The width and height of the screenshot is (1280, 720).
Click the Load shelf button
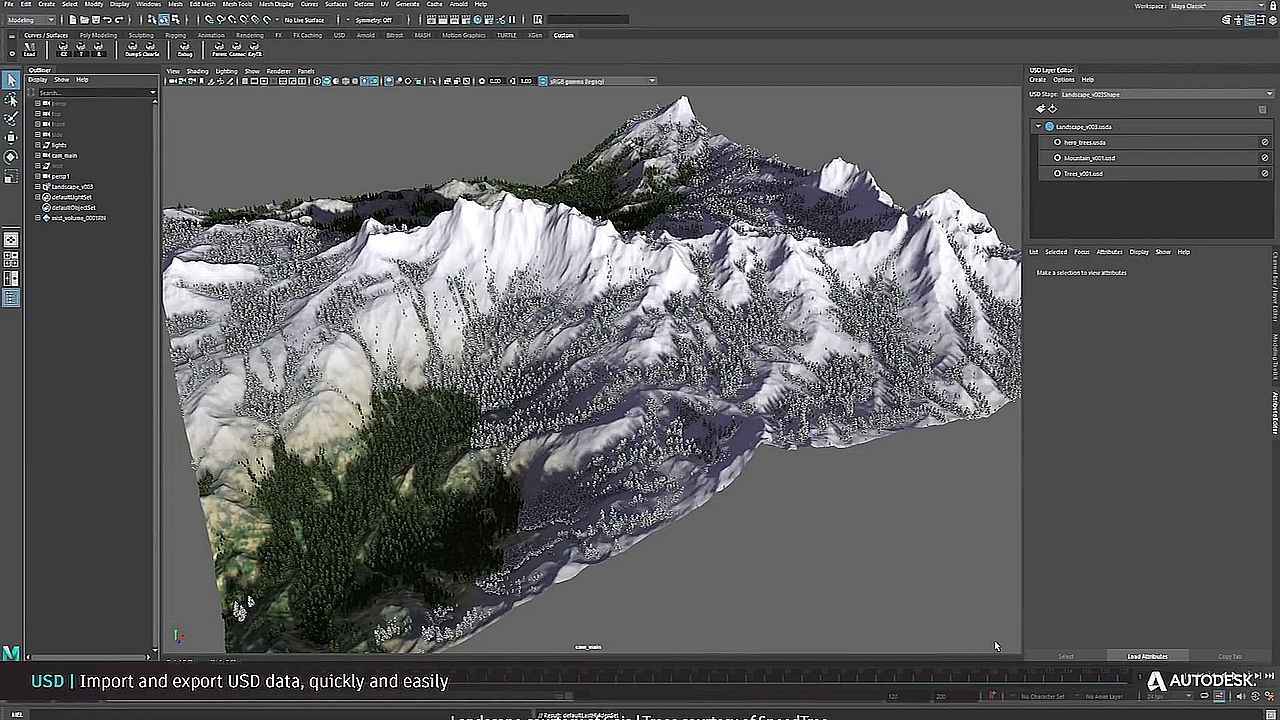pyautogui.click(x=29, y=49)
